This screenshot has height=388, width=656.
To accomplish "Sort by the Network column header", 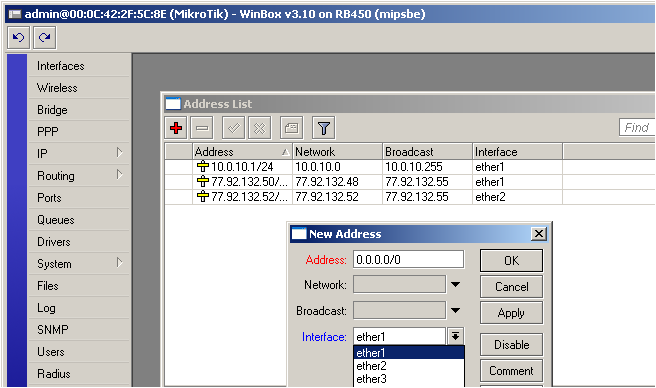I will point(337,152).
